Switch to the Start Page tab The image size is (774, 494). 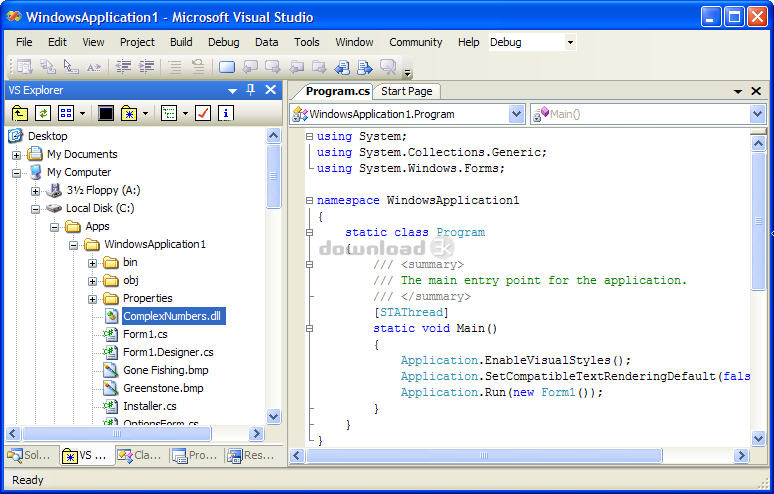click(x=406, y=91)
